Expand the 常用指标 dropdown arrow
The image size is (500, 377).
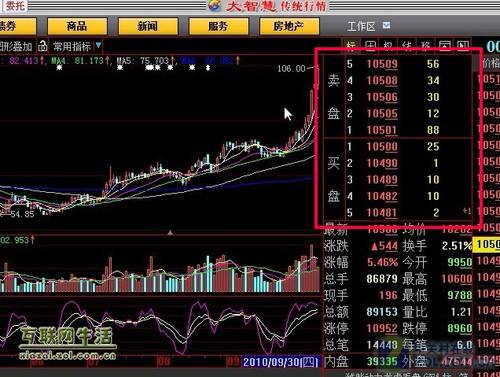point(98,45)
